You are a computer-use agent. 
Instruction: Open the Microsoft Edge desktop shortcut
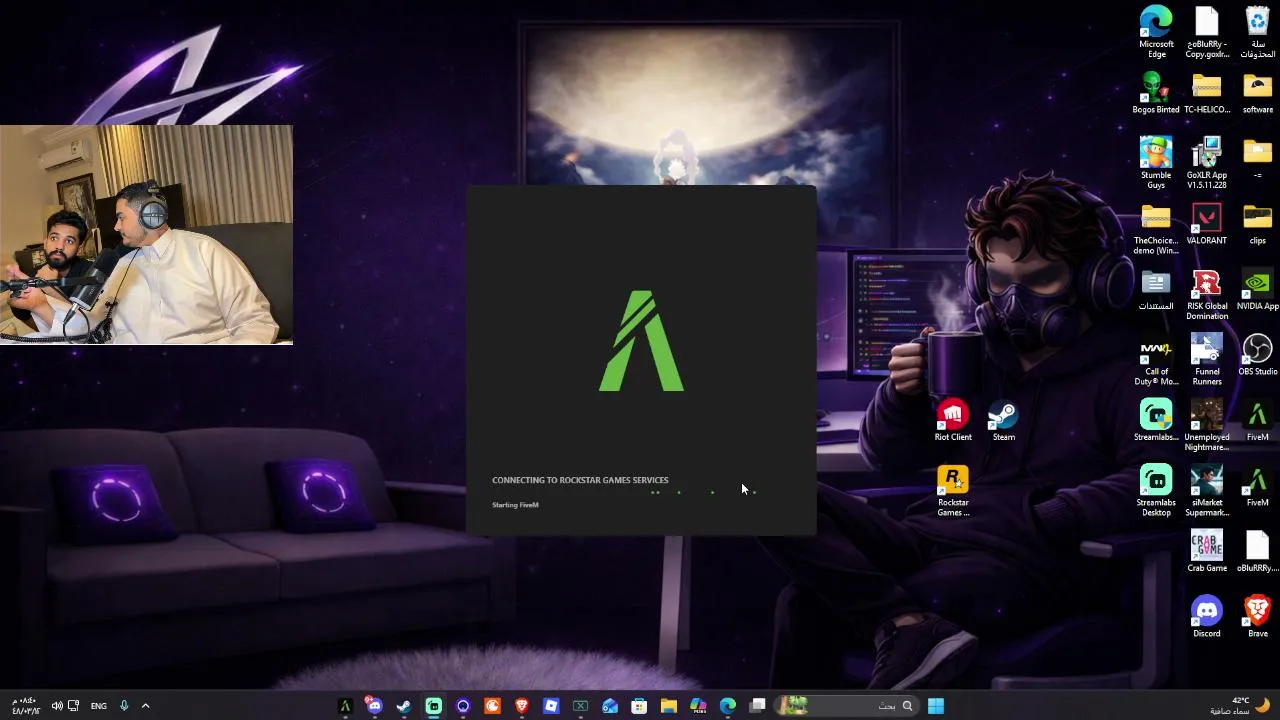coord(1156,33)
